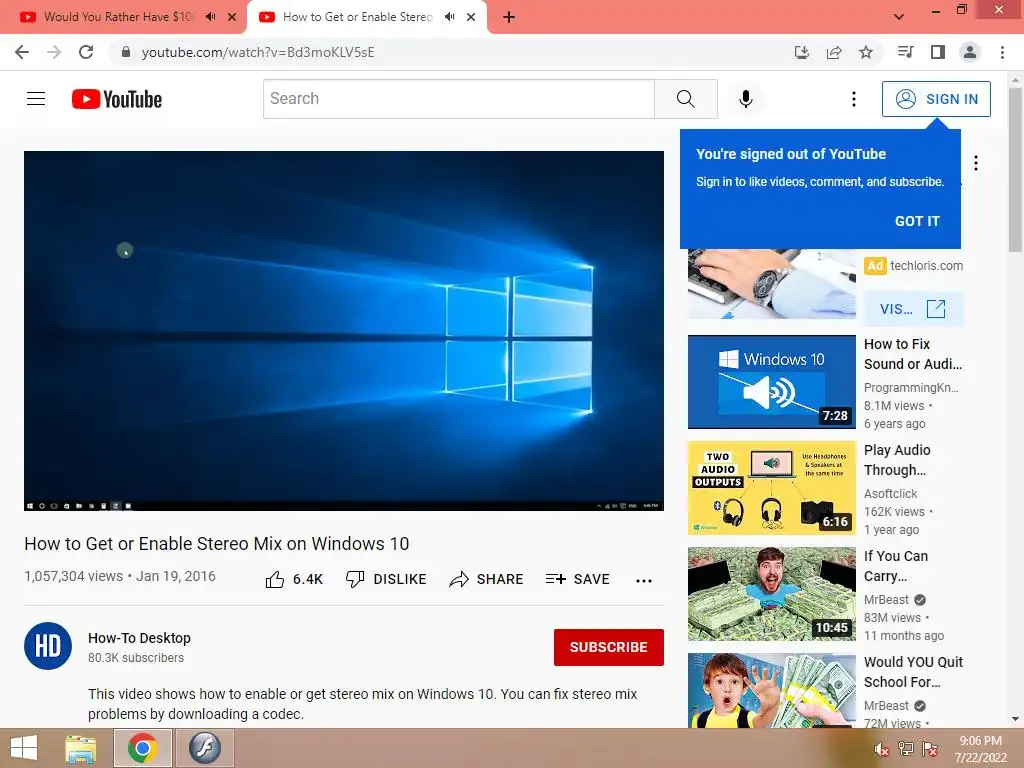The image size is (1024, 768).
Task: Open Chrome's three-dot menu
Action: [x=1002, y=52]
